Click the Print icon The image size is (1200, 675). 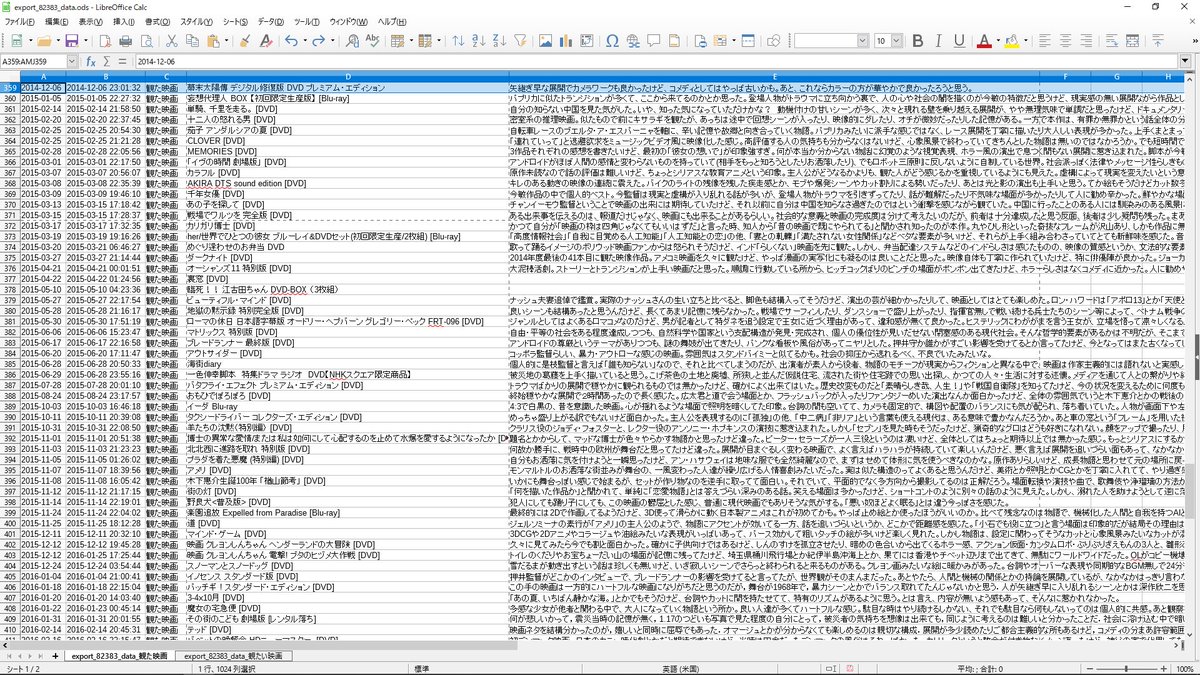pos(126,41)
